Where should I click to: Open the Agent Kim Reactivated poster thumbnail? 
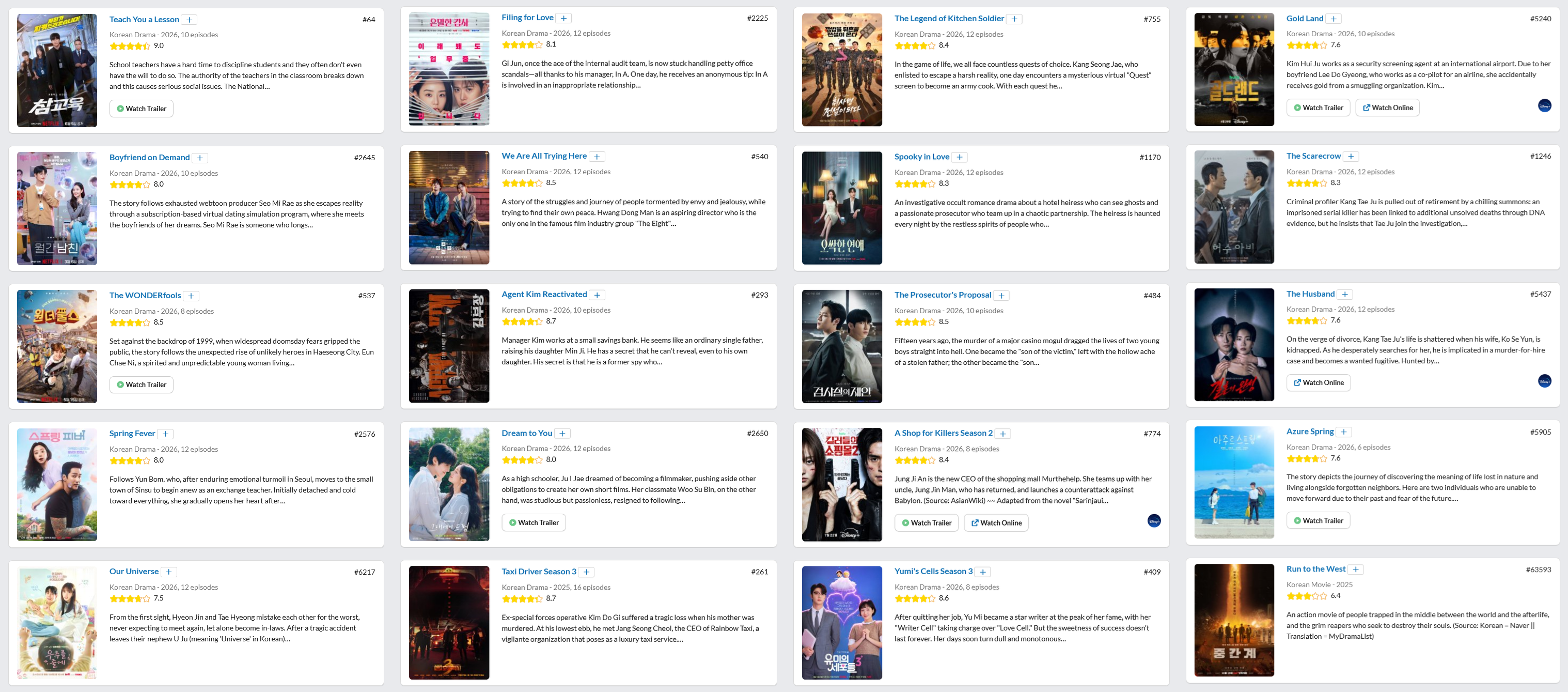[x=449, y=346]
